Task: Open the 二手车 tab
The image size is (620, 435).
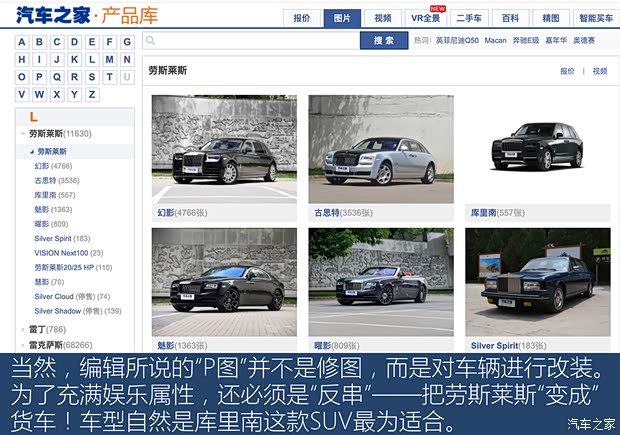Action: tap(469, 18)
